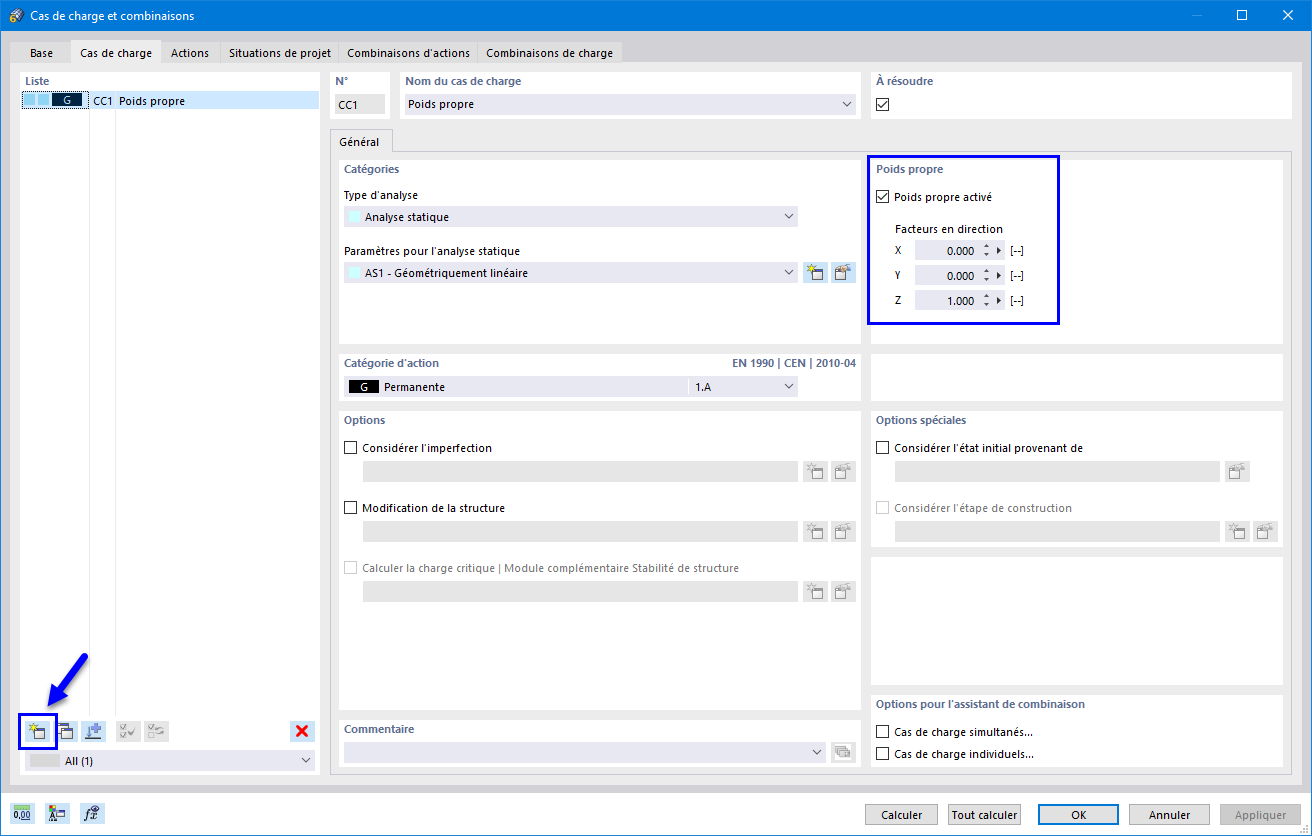Delete load case with red X
The height and width of the screenshot is (836, 1312).
tap(302, 731)
